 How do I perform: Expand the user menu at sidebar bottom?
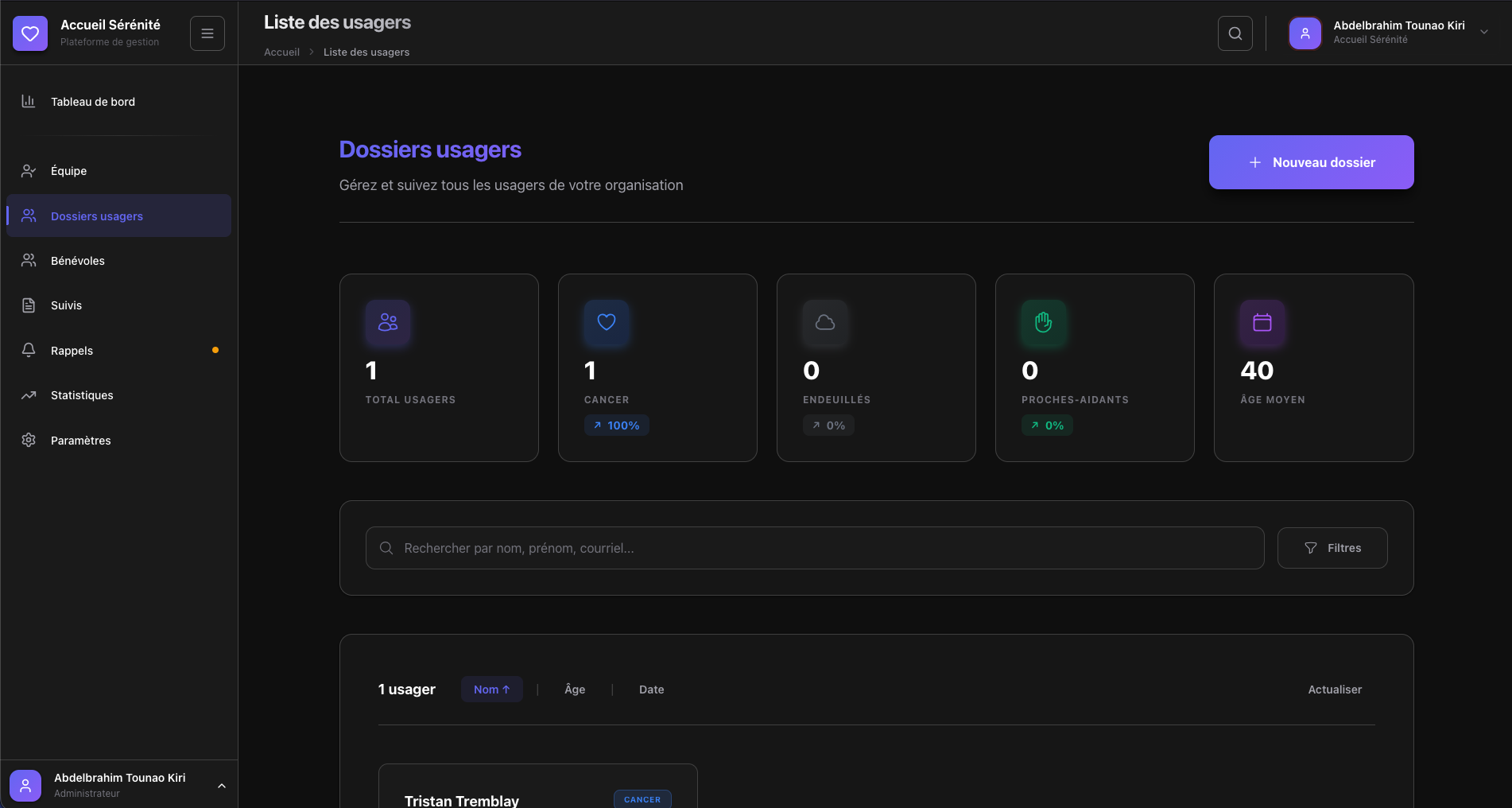click(222, 786)
